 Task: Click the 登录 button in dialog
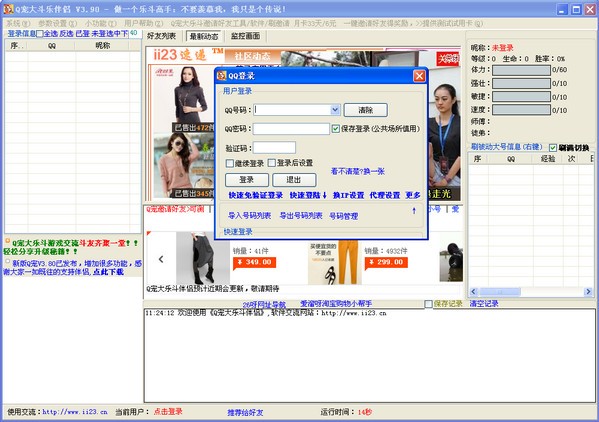(247, 179)
